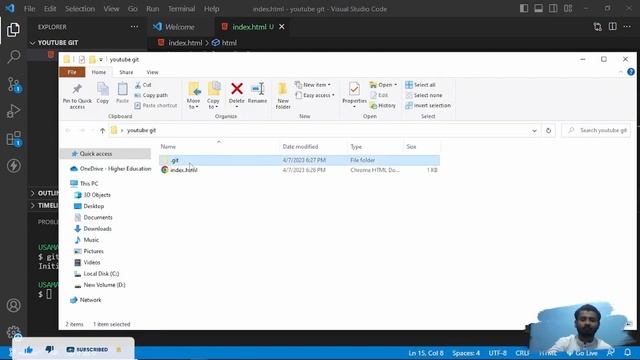Click Select all in the ribbon

(x=420, y=85)
